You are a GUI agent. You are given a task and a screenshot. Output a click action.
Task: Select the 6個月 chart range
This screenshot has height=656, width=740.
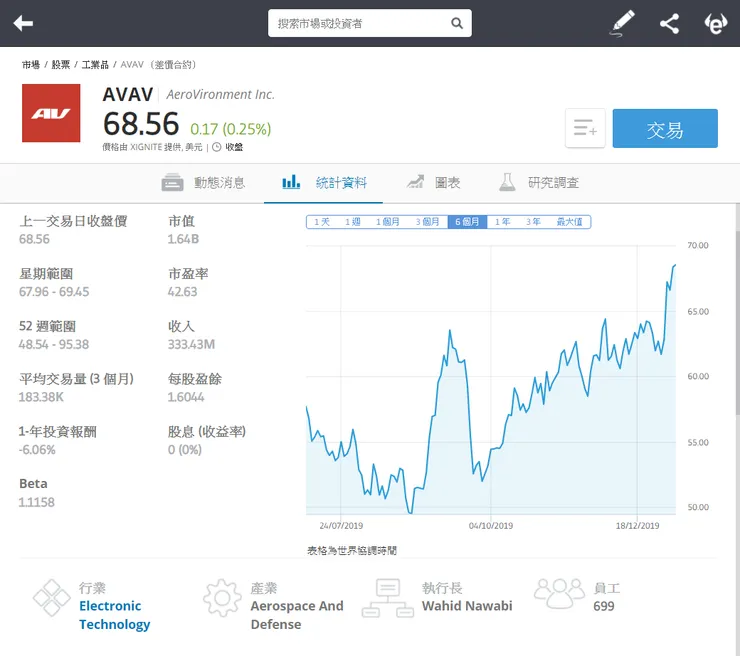pyautogui.click(x=467, y=222)
